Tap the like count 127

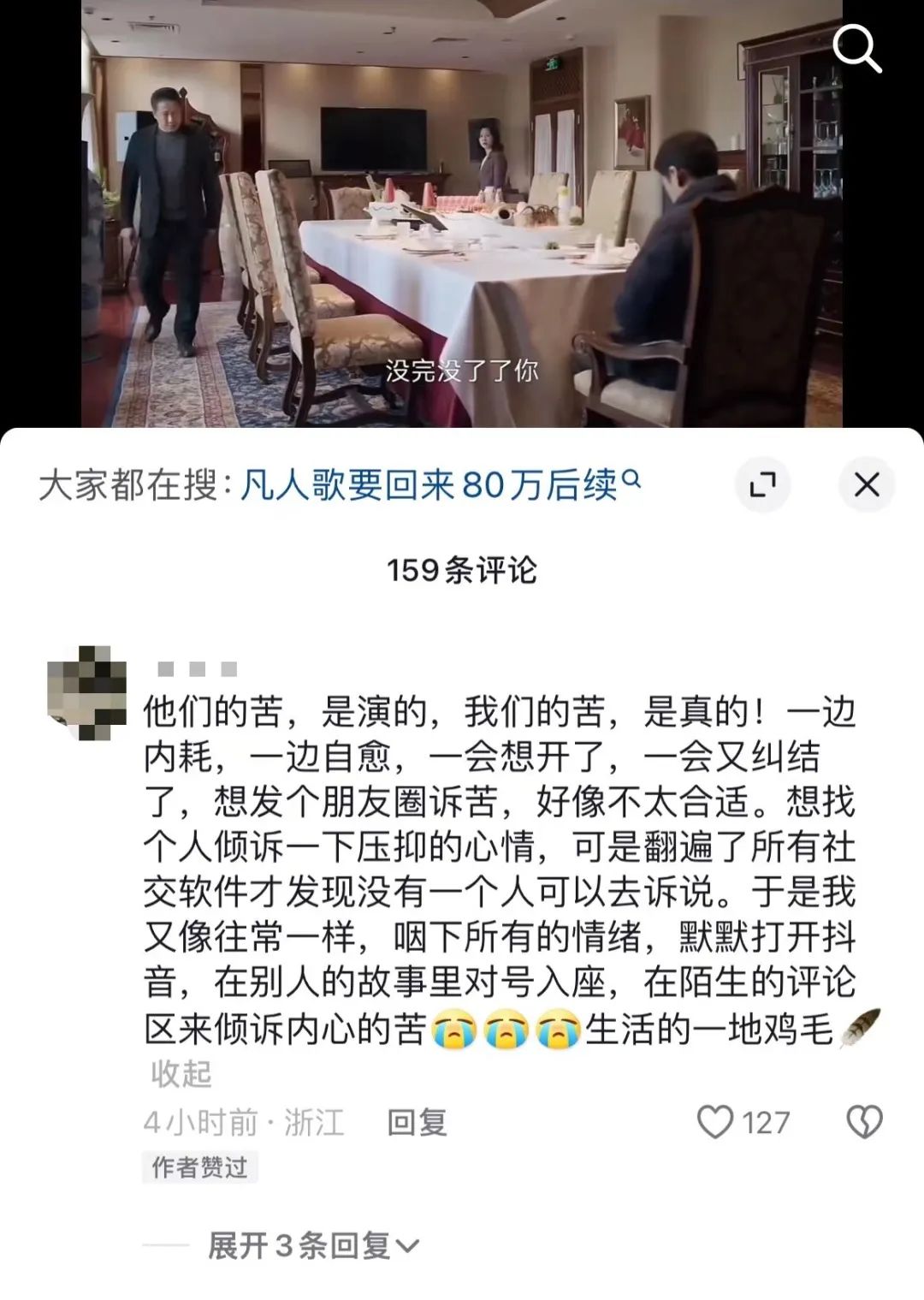pyautogui.click(x=766, y=1122)
